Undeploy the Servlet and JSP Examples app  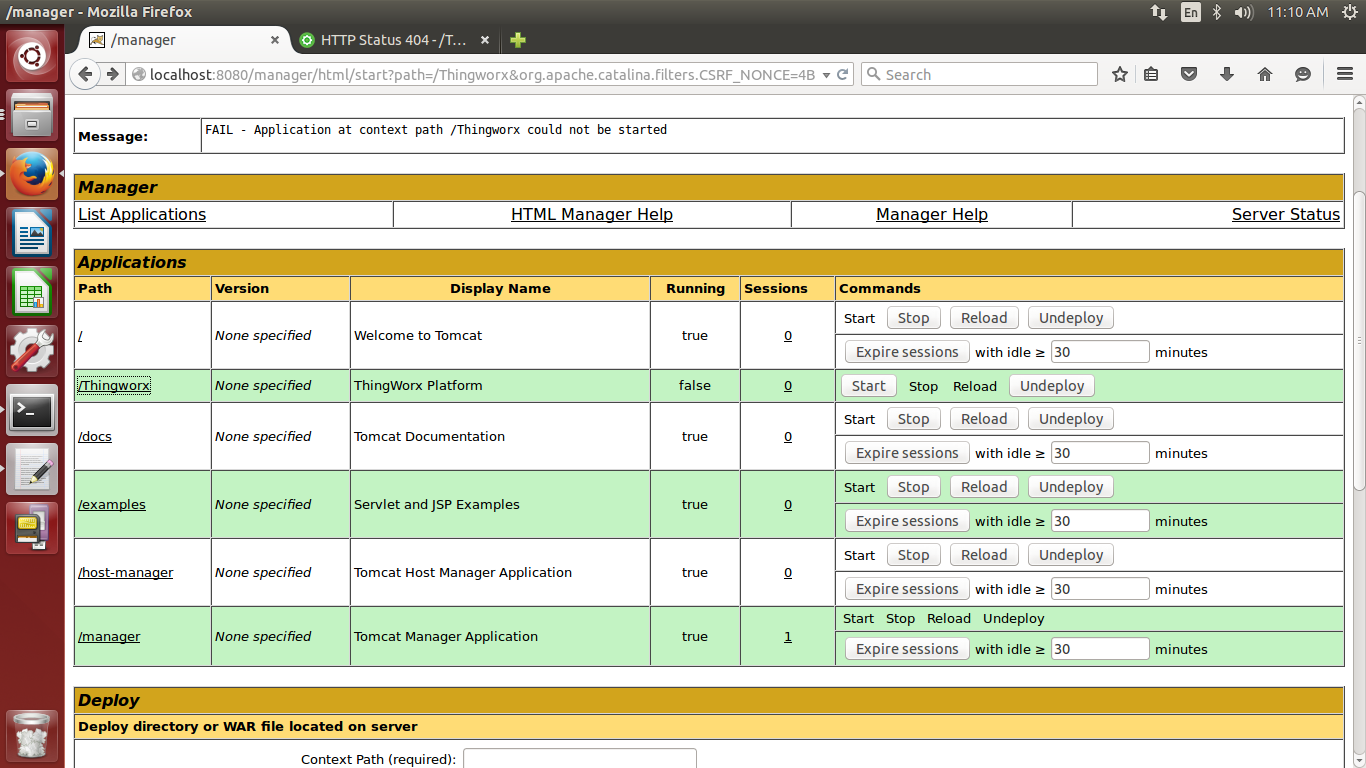(1071, 487)
